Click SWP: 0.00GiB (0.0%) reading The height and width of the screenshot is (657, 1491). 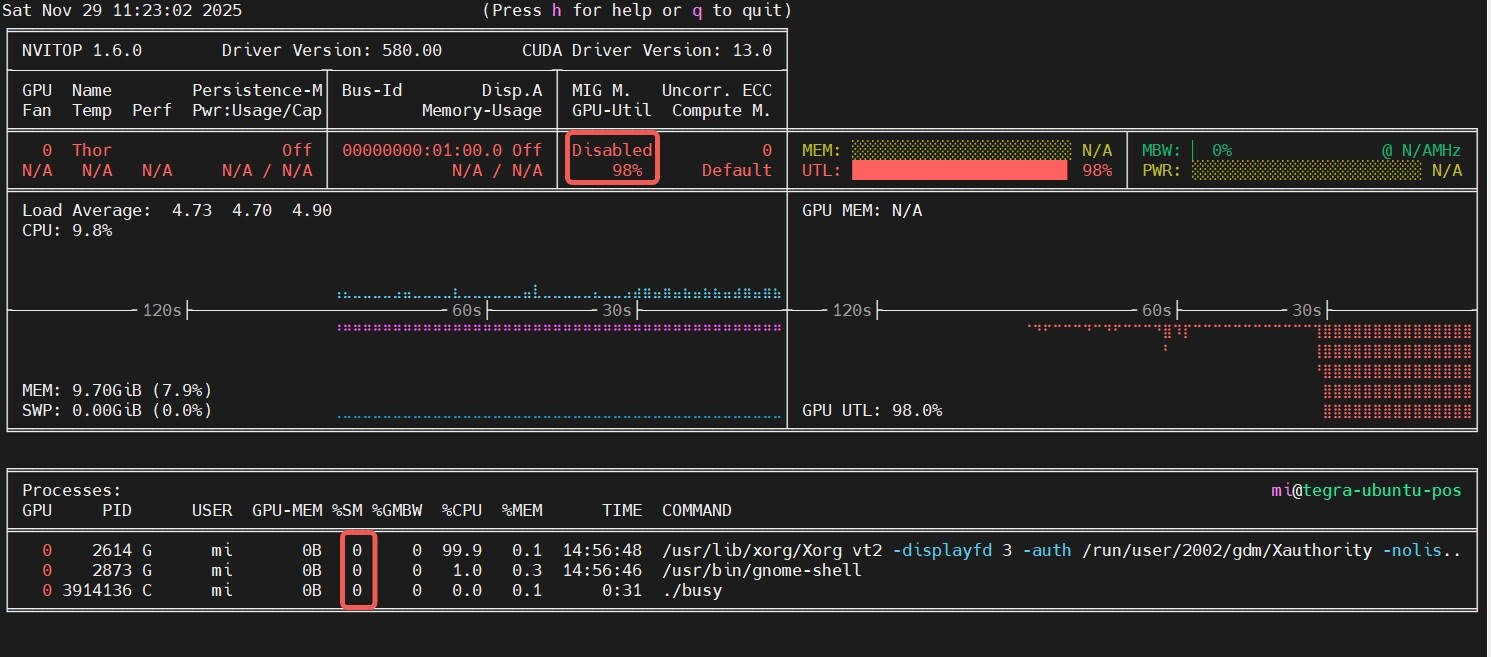point(117,410)
